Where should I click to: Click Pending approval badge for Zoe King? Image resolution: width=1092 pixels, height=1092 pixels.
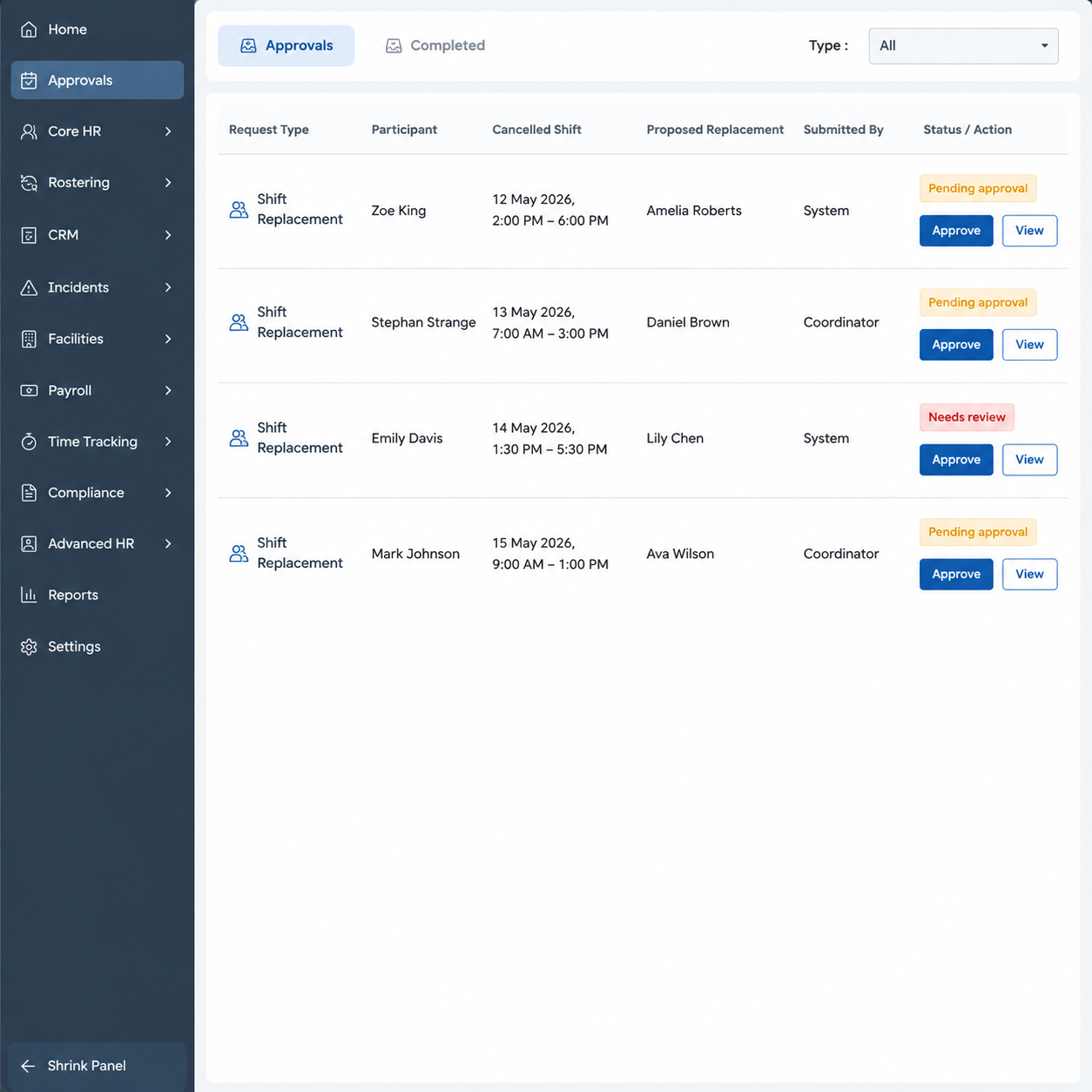[x=978, y=188]
